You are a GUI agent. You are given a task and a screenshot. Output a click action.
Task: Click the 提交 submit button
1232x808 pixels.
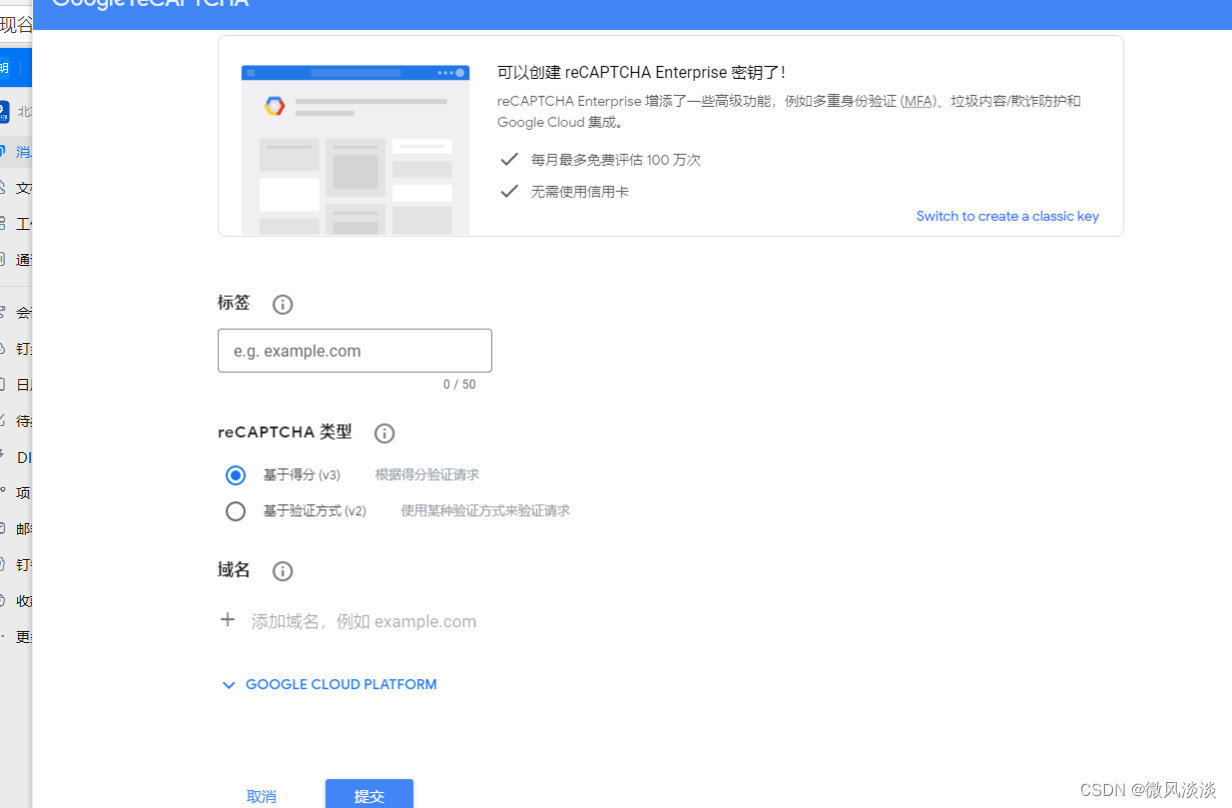click(x=369, y=796)
